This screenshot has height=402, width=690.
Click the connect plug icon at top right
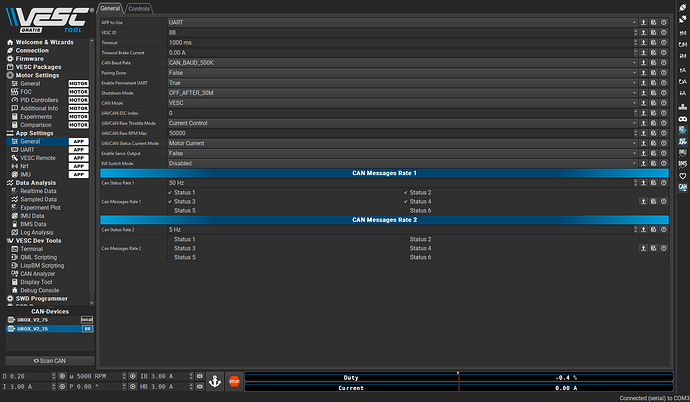tap(682, 7)
